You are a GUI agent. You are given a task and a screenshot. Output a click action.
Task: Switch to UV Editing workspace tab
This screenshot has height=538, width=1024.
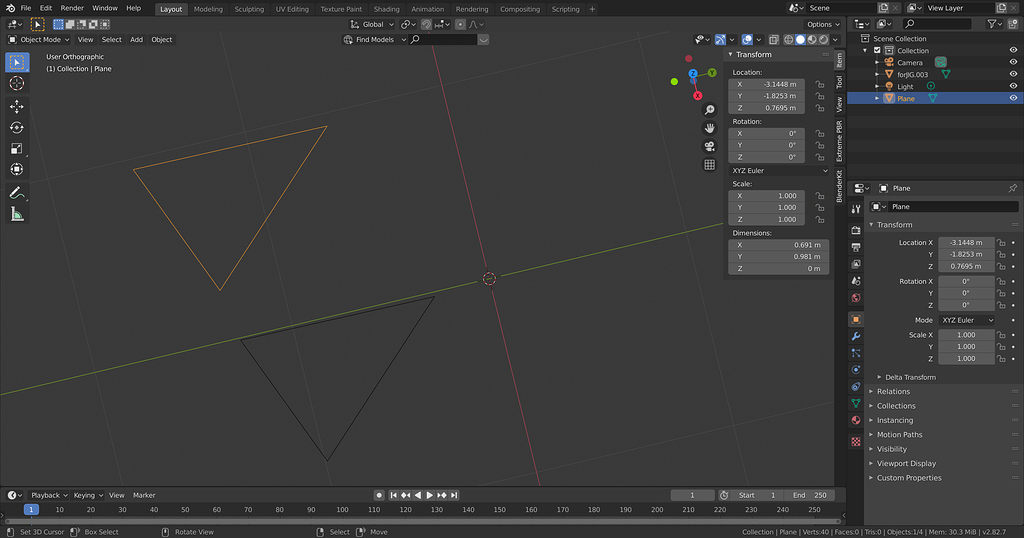tap(292, 9)
